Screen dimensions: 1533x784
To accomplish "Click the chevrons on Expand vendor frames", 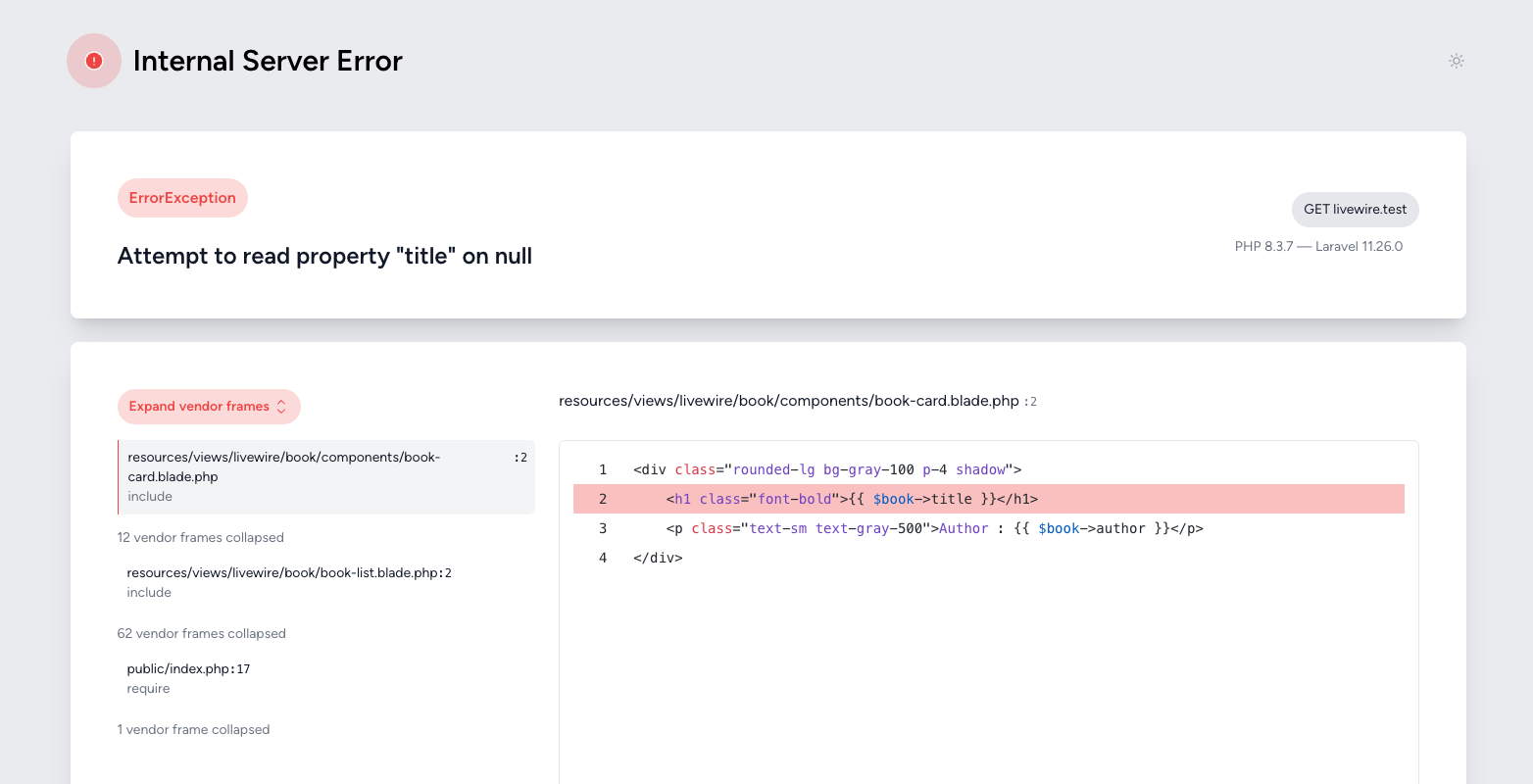I will pos(281,407).
